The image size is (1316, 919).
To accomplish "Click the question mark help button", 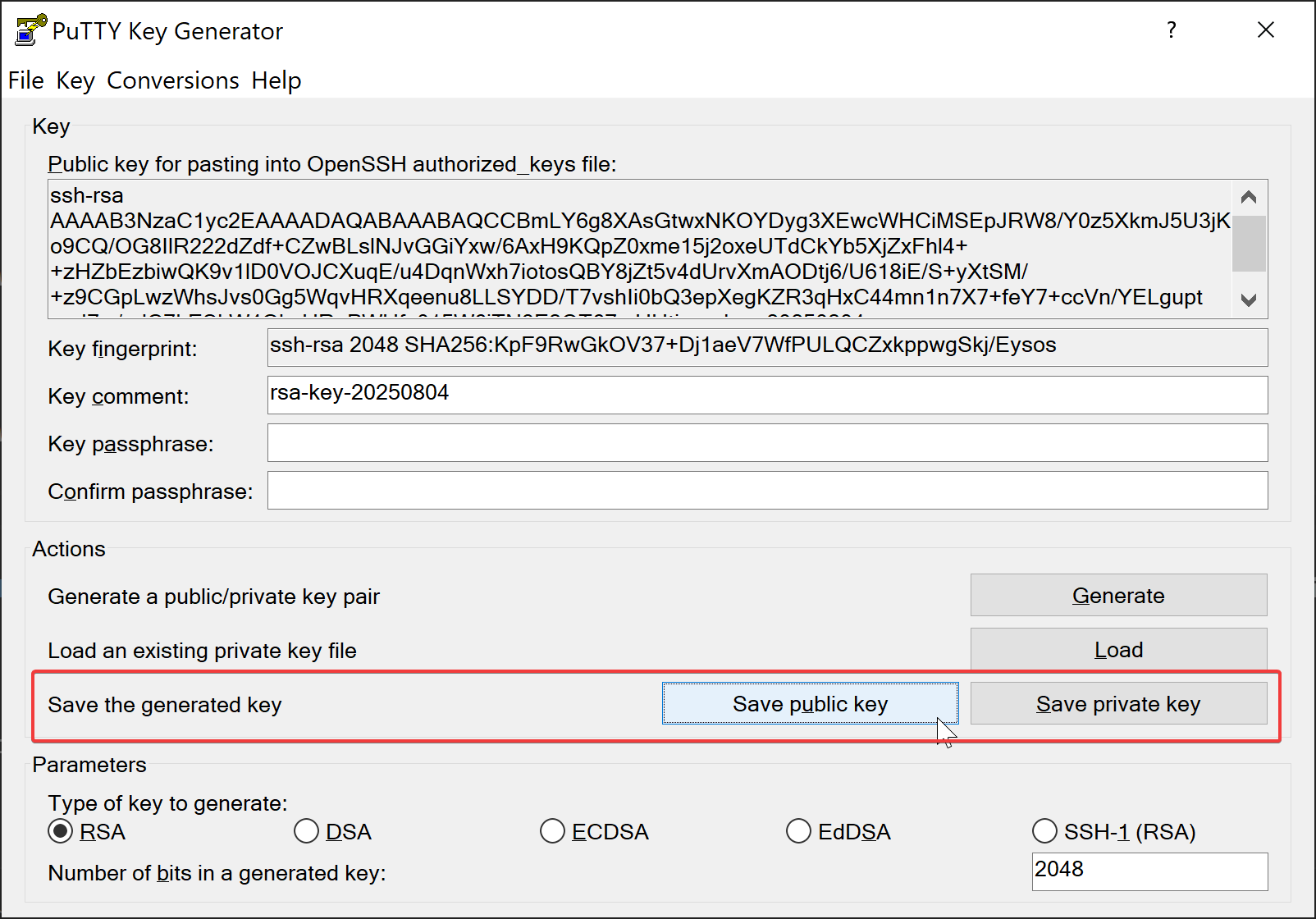I will pos(1172,30).
